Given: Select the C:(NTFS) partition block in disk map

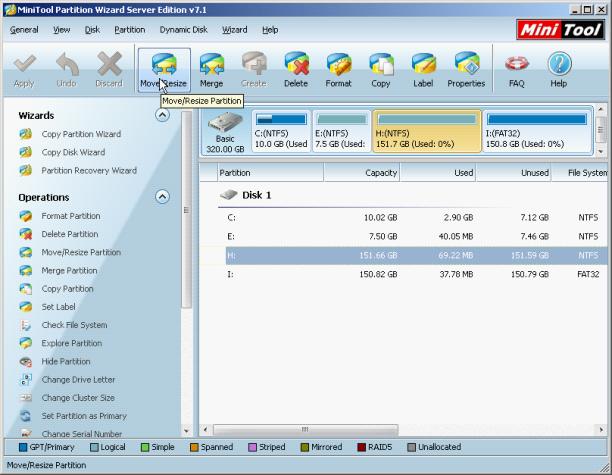Looking at the screenshot, I should [281, 132].
